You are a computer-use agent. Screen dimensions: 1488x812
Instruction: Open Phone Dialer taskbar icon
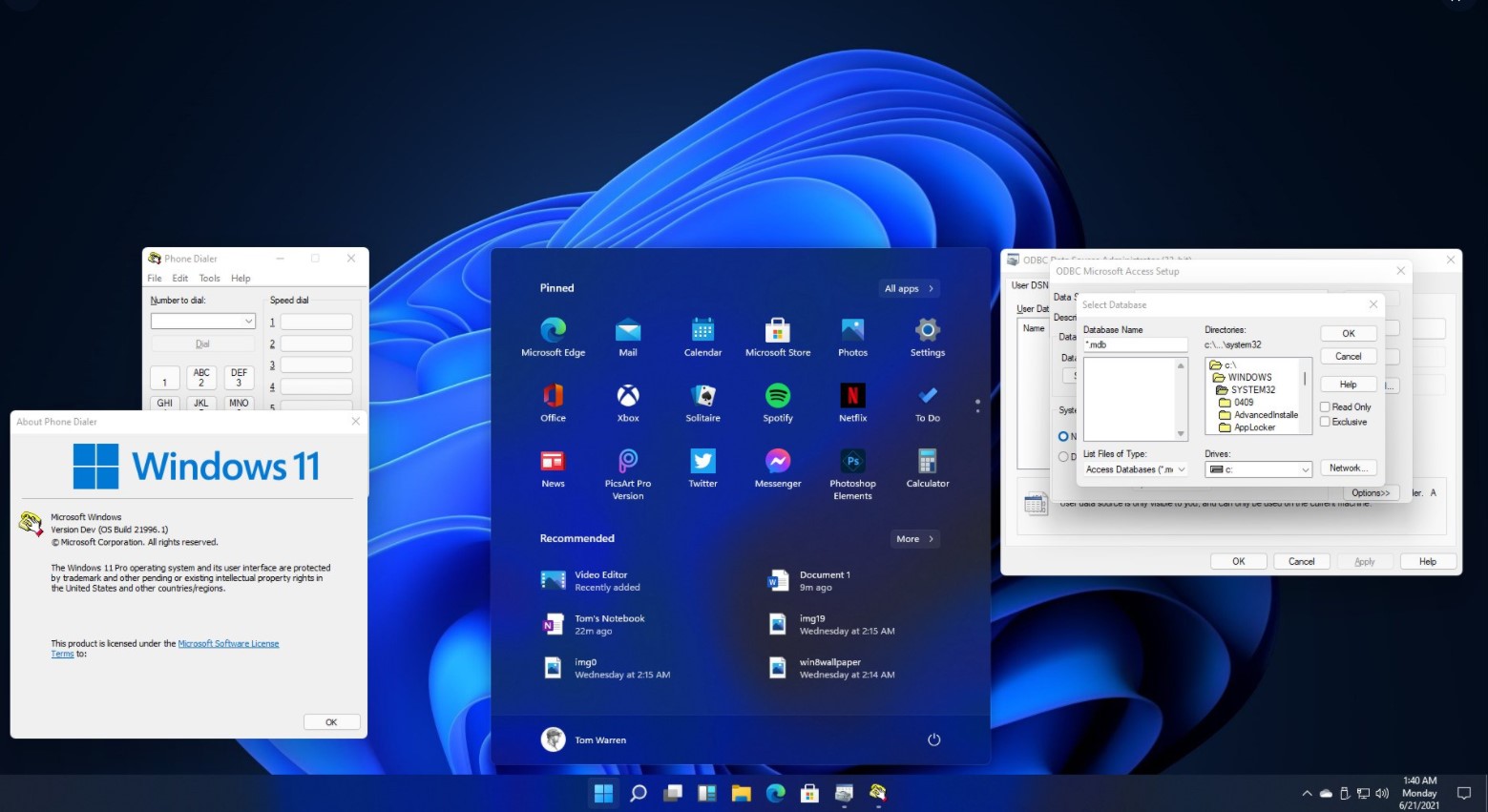878,793
